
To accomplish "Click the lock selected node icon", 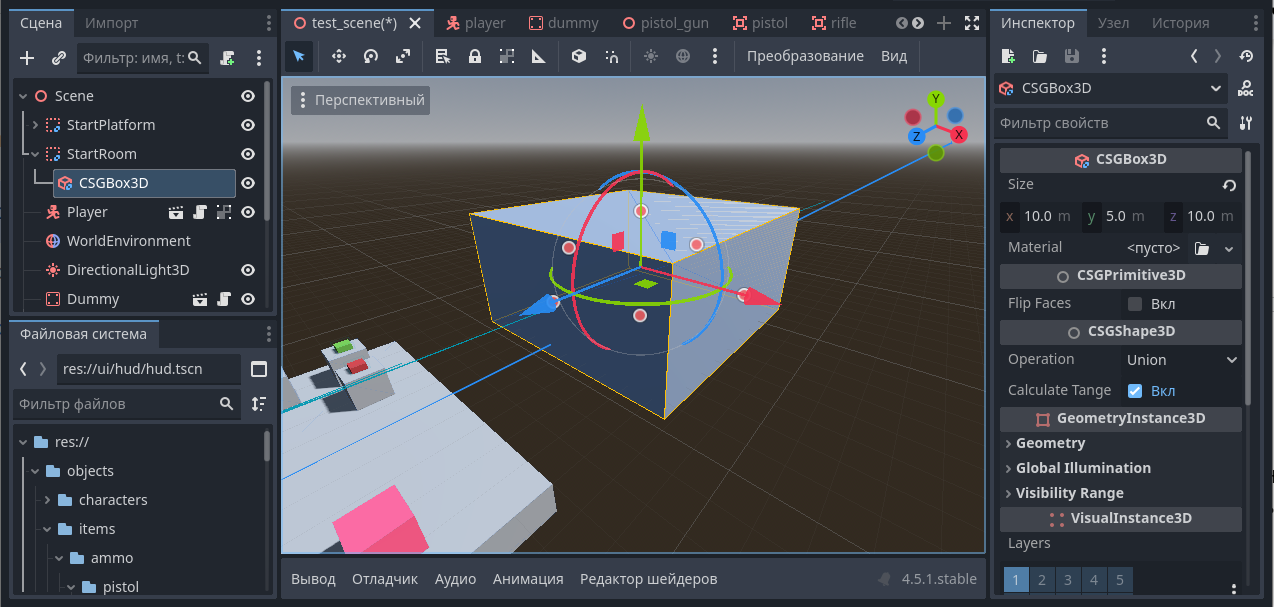I will coord(475,56).
